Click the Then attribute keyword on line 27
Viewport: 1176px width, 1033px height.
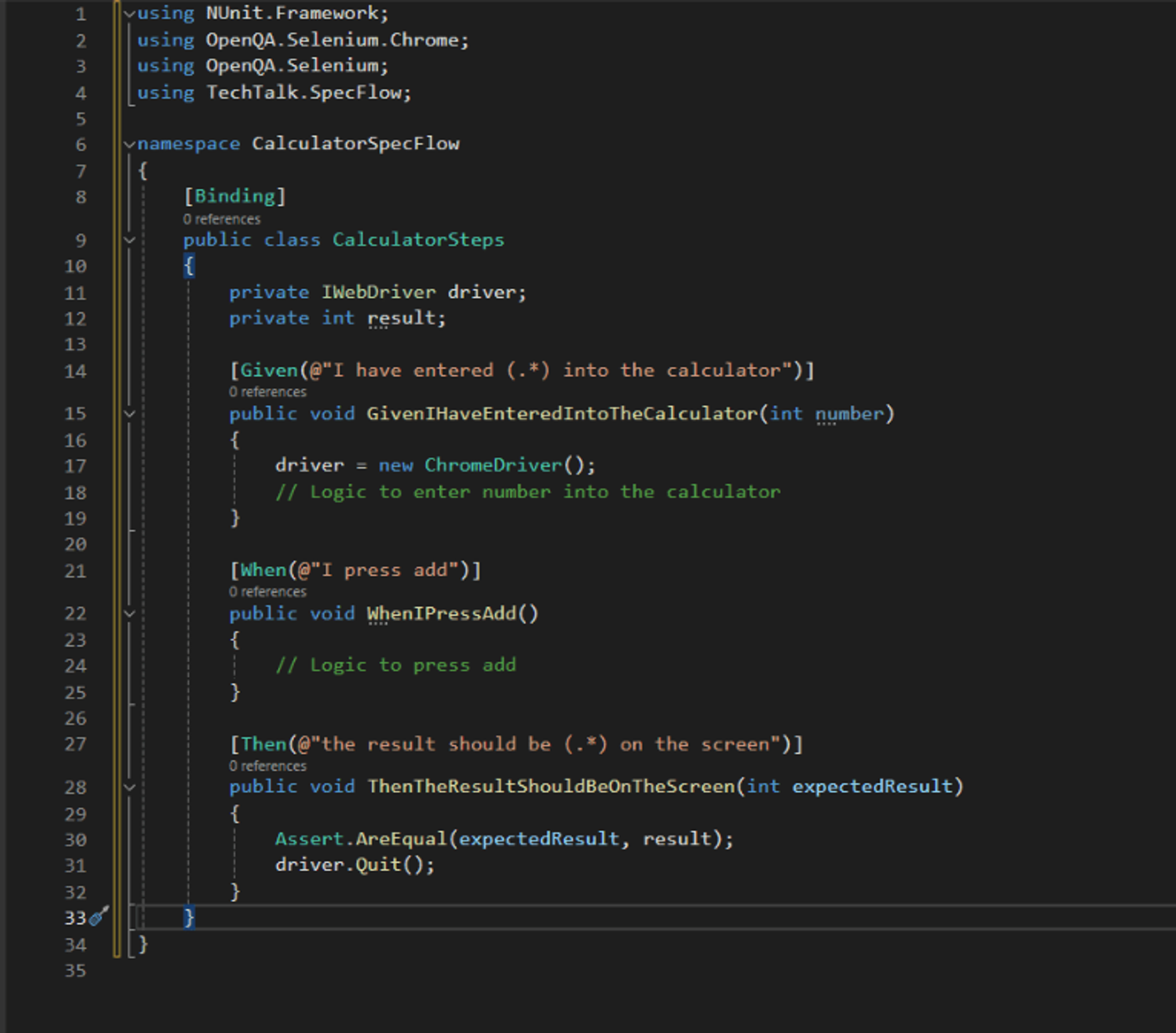click(x=264, y=744)
